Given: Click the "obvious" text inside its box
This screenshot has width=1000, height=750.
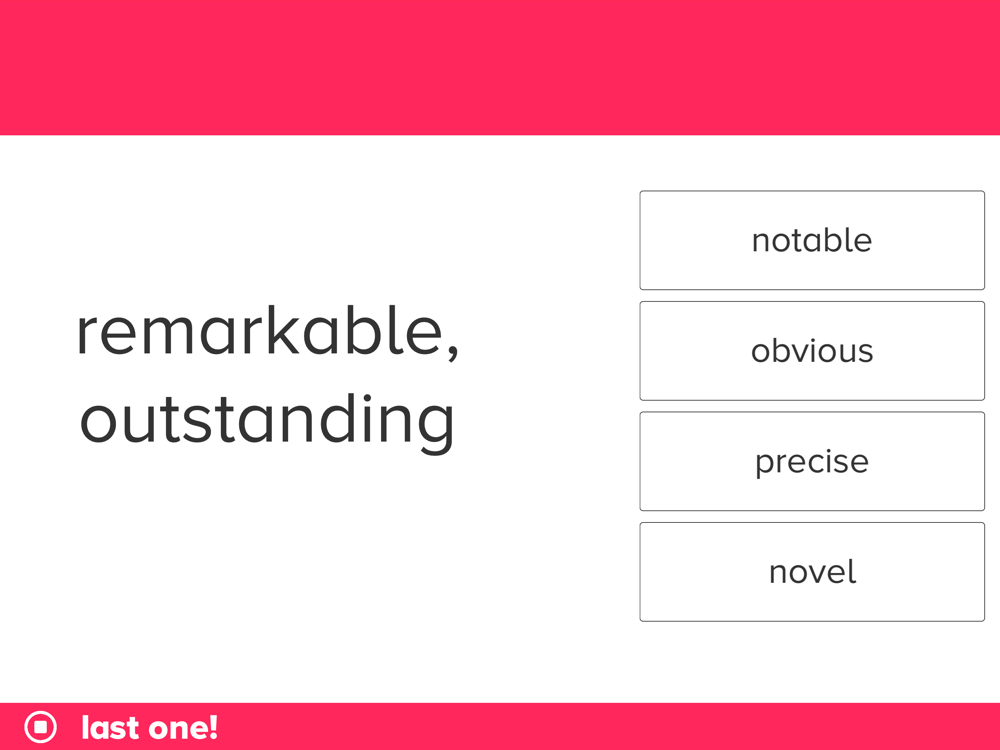Looking at the screenshot, I should (x=812, y=351).
